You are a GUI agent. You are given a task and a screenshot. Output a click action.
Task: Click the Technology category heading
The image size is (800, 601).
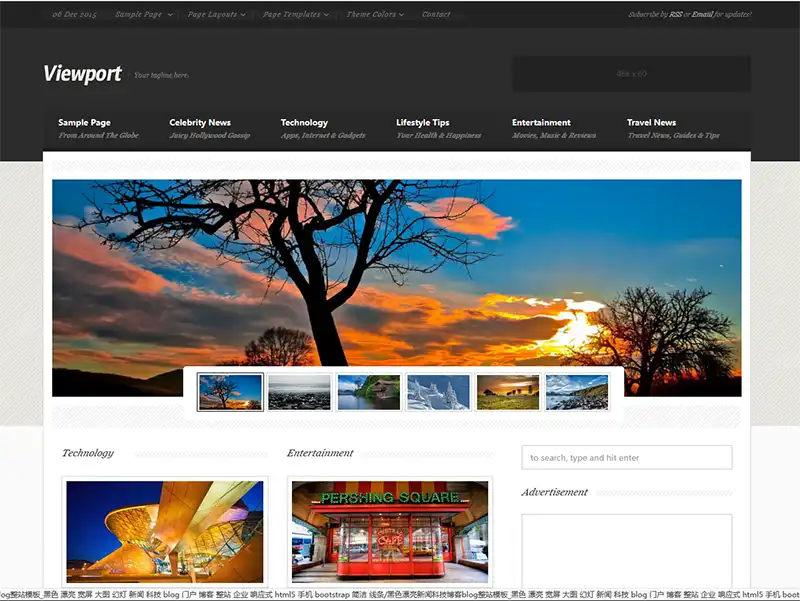pyautogui.click(x=88, y=453)
